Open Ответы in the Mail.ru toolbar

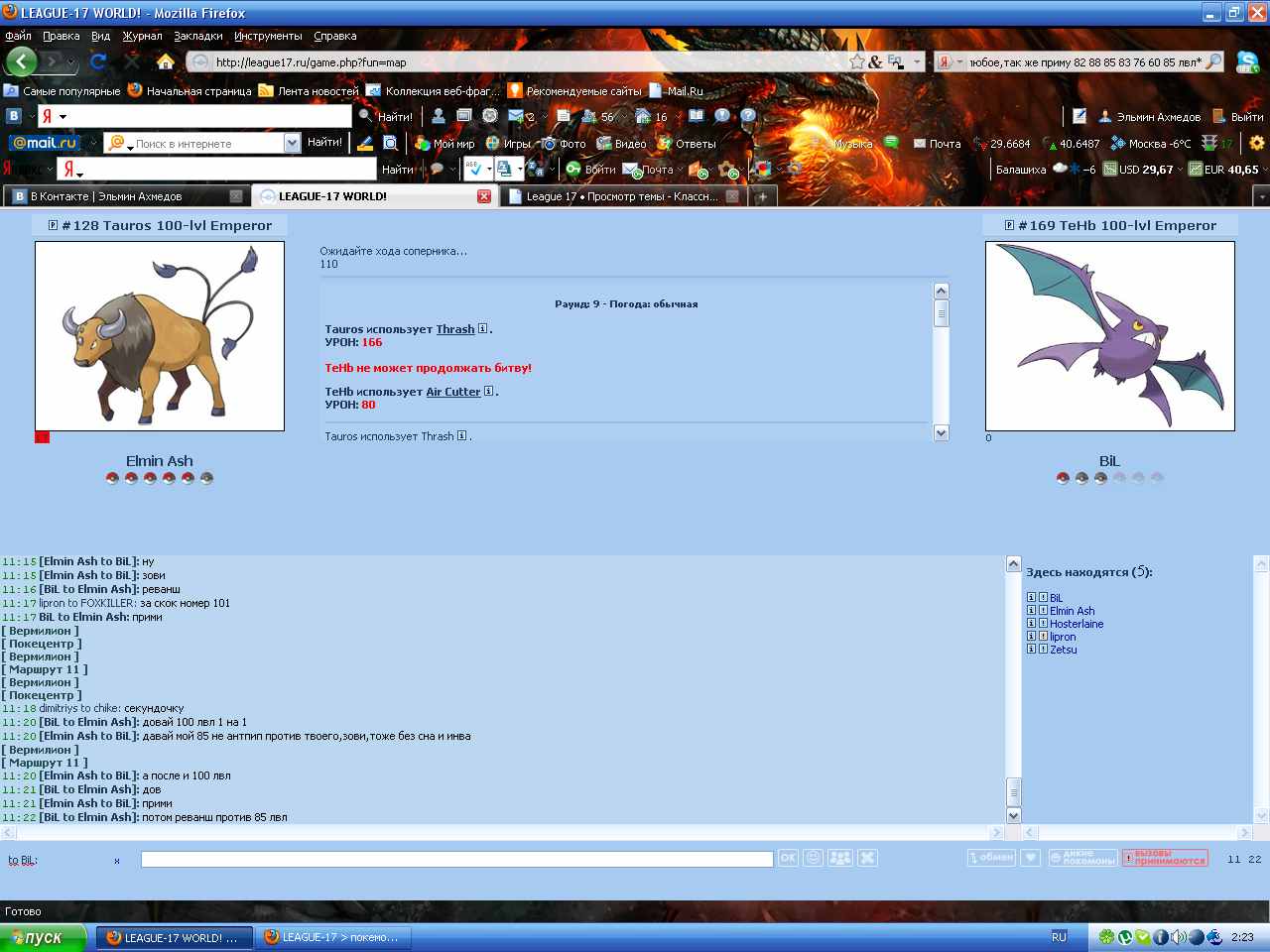point(687,143)
